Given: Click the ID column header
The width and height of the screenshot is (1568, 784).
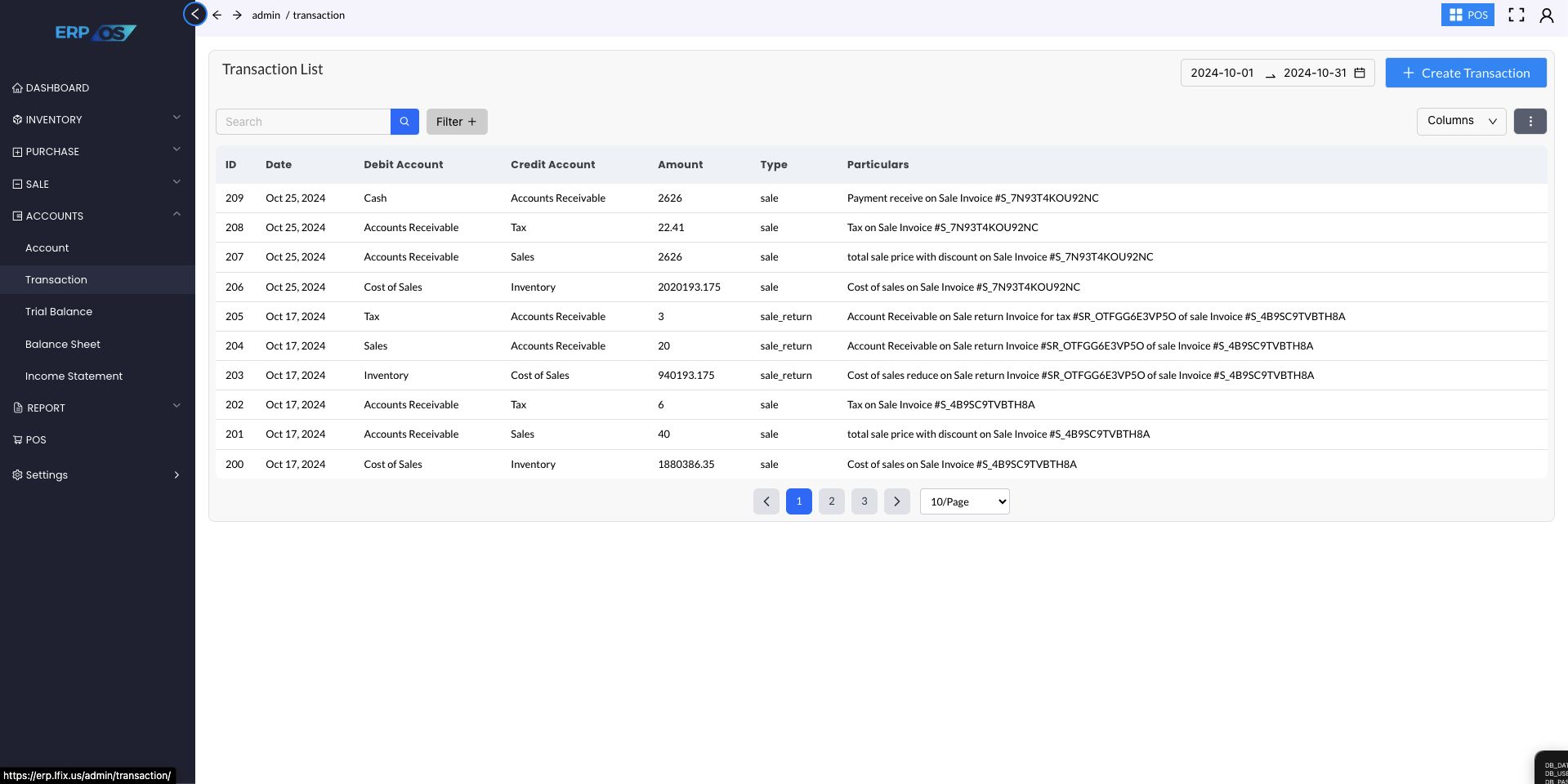Looking at the screenshot, I should coord(231,164).
